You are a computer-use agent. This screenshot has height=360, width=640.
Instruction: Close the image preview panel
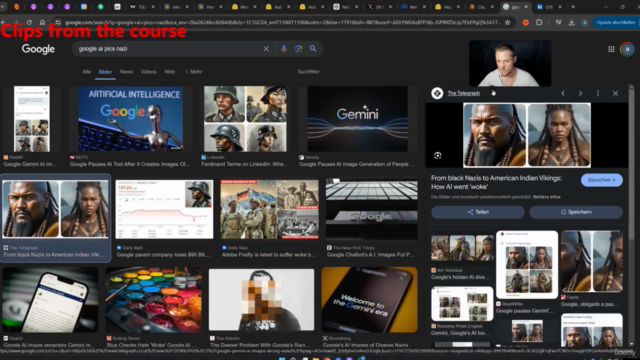616,93
